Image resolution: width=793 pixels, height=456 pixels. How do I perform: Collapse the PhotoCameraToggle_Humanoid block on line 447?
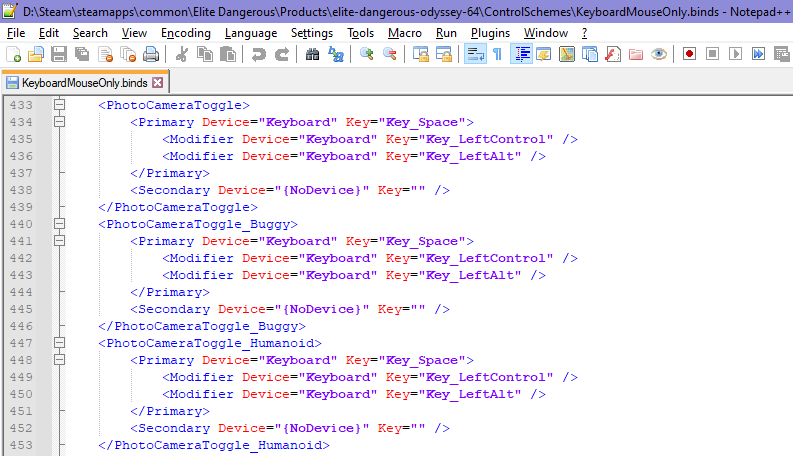pyautogui.click(x=60, y=343)
